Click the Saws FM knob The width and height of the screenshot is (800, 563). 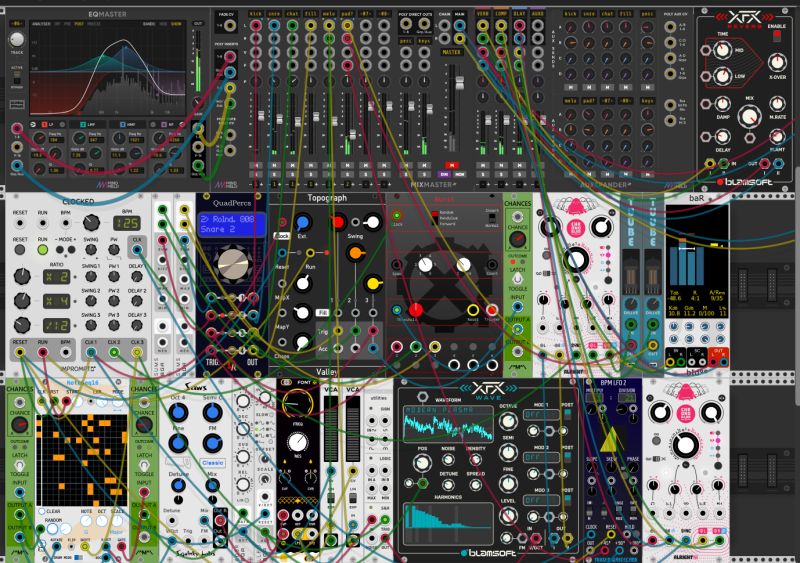pos(212,444)
